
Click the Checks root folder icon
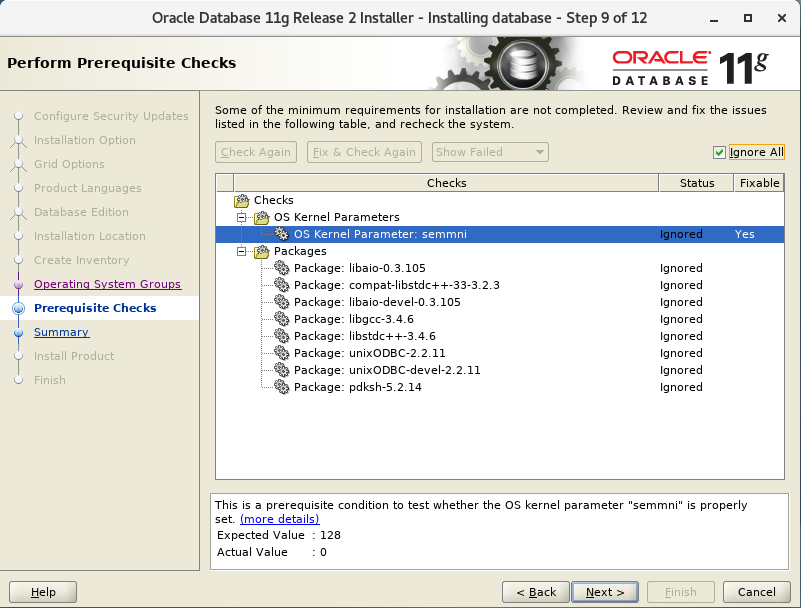(x=242, y=200)
